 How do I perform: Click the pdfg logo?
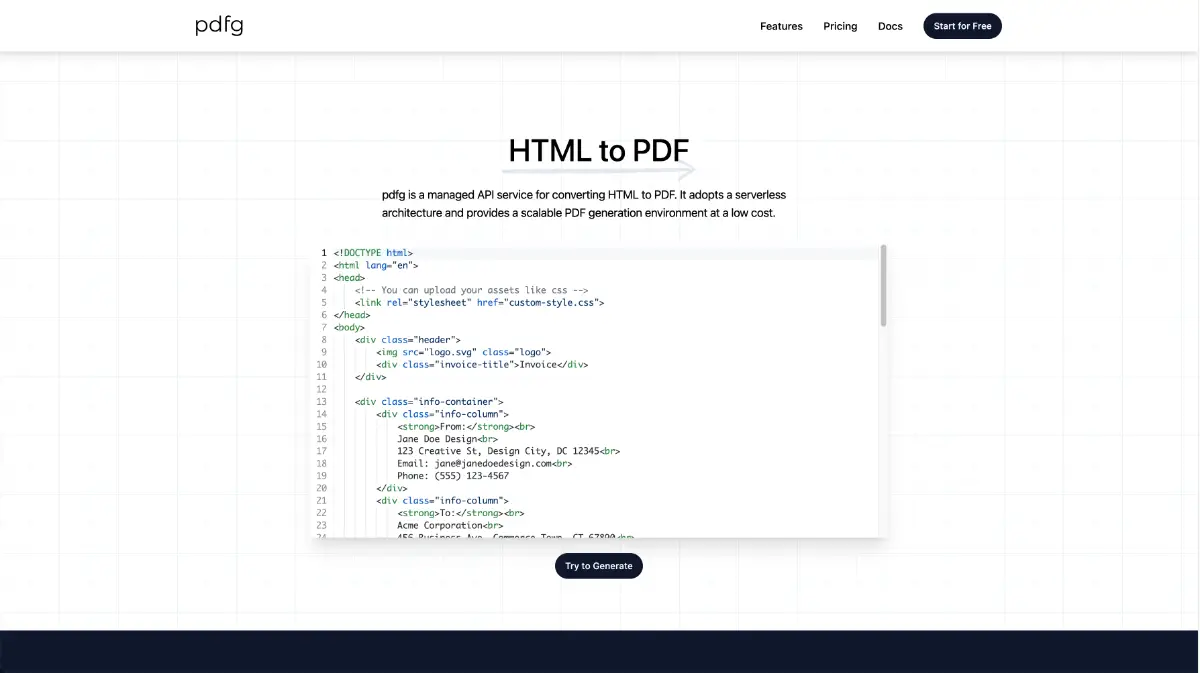[219, 26]
